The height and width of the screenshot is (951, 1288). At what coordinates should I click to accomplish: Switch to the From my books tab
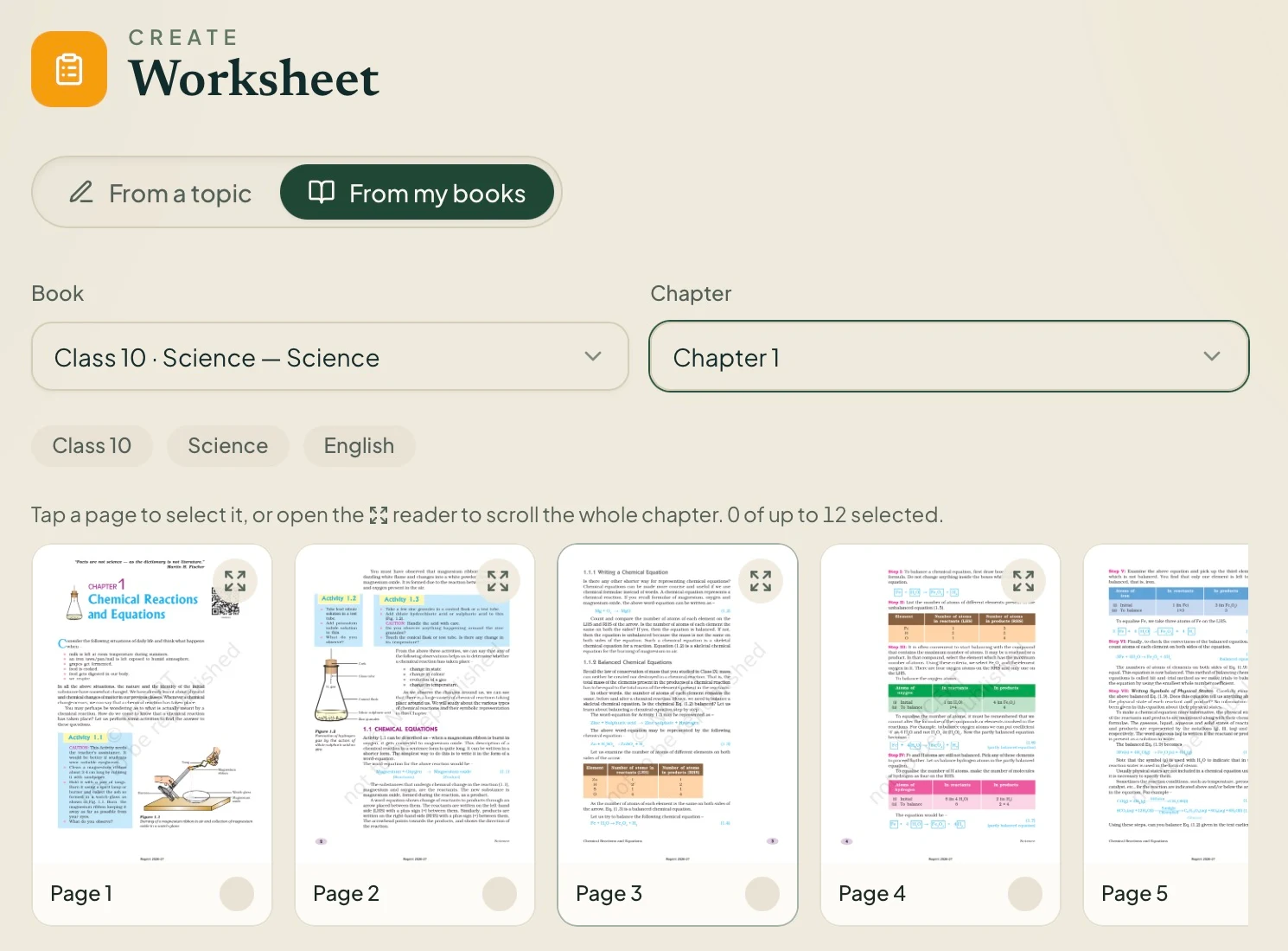[417, 193]
